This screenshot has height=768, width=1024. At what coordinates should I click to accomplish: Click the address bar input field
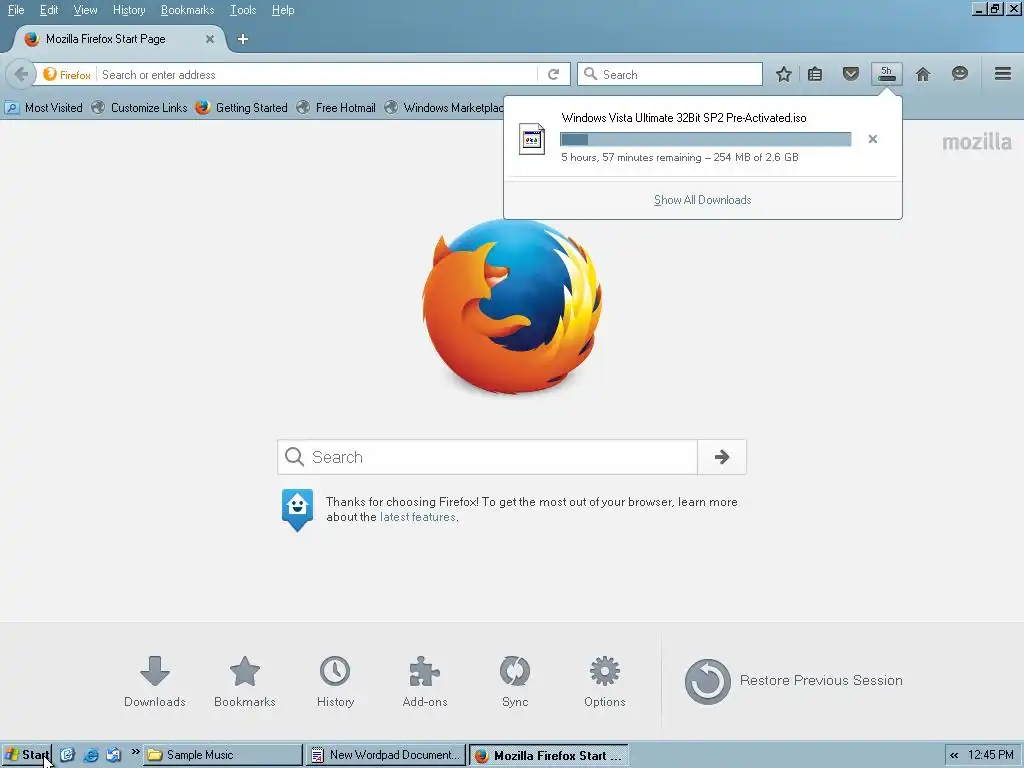click(319, 74)
